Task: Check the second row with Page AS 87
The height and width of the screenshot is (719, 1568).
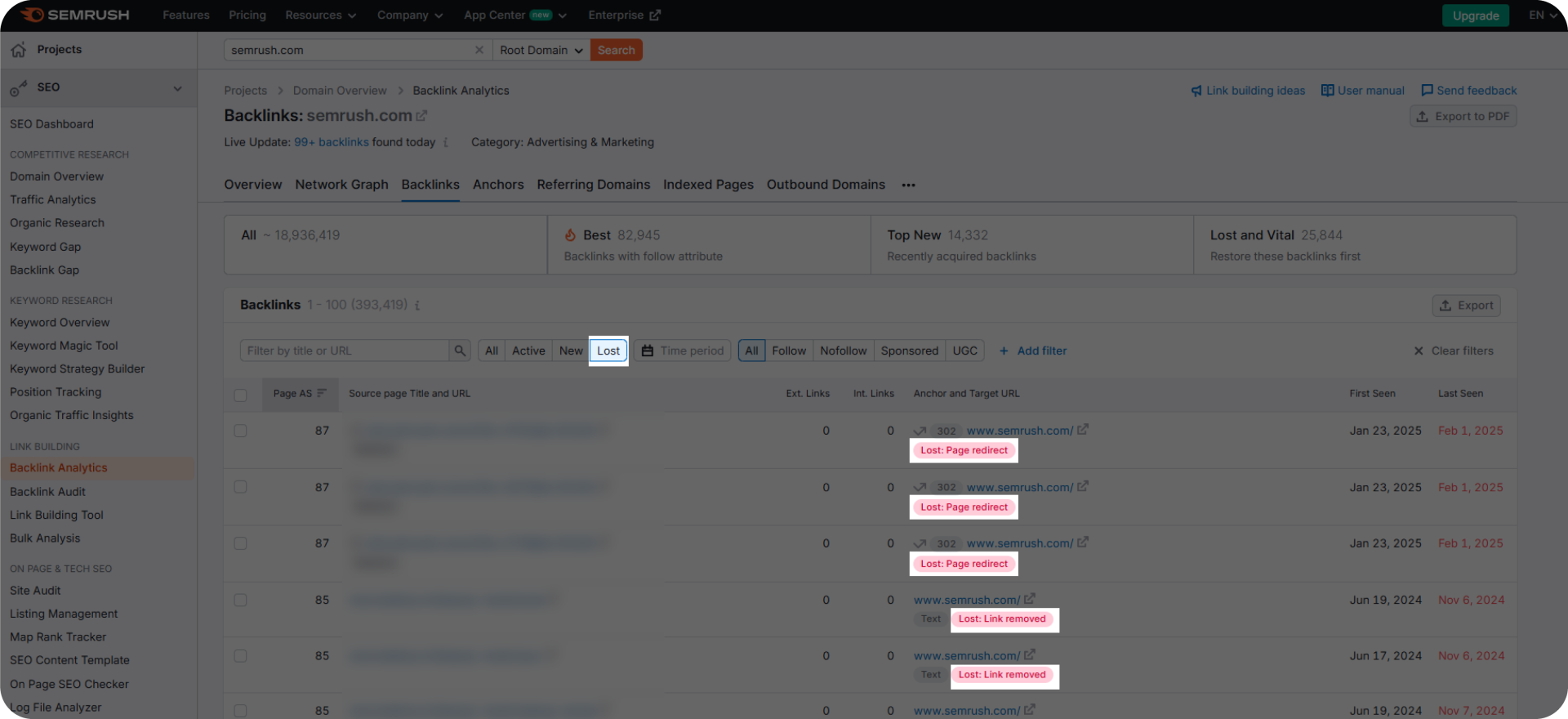Action: pyautogui.click(x=240, y=487)
